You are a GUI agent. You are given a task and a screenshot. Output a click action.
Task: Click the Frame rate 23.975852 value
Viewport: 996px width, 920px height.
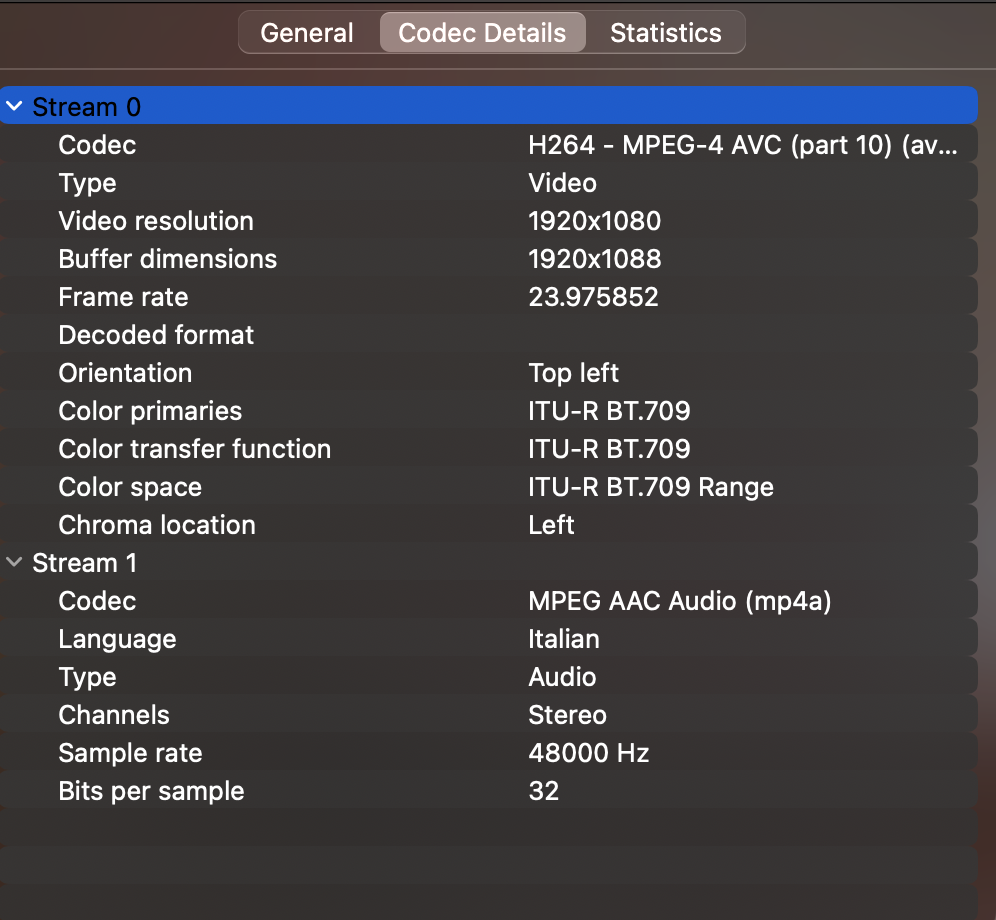(593, 297)
